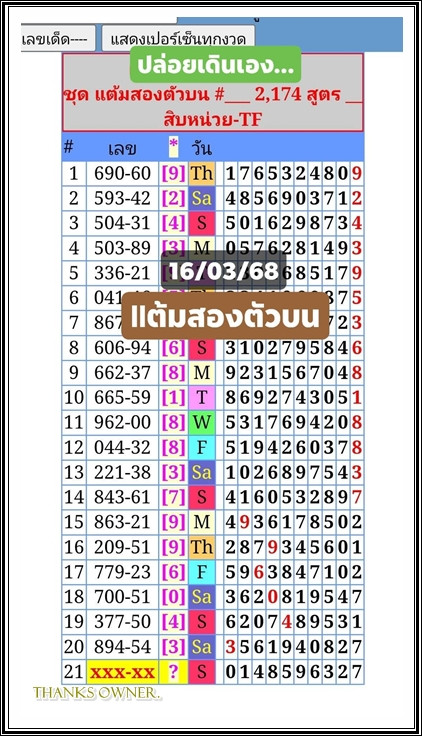Click the วัน column header

point(201,149)
